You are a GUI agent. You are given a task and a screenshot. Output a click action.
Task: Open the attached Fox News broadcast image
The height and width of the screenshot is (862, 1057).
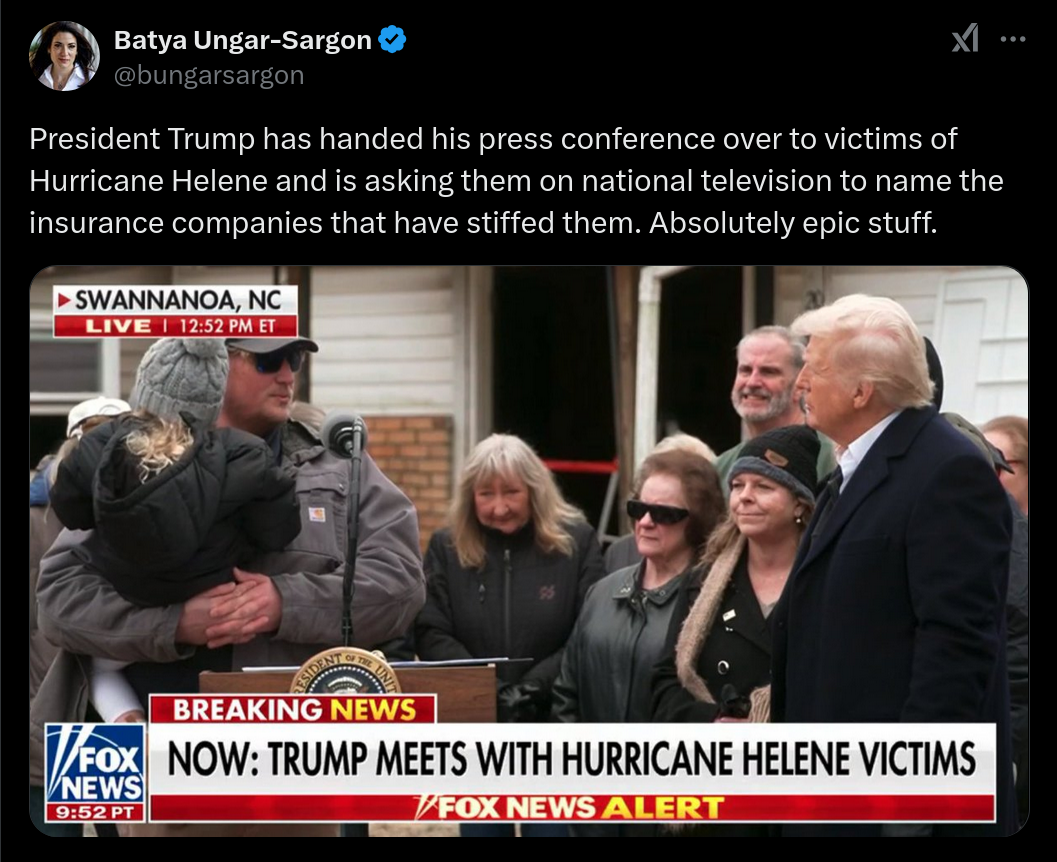pos(528,551)
